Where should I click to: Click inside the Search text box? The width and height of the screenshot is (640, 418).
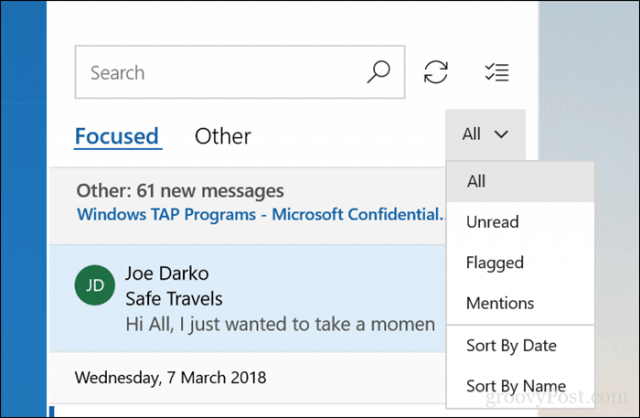click(x=240, y=72)
